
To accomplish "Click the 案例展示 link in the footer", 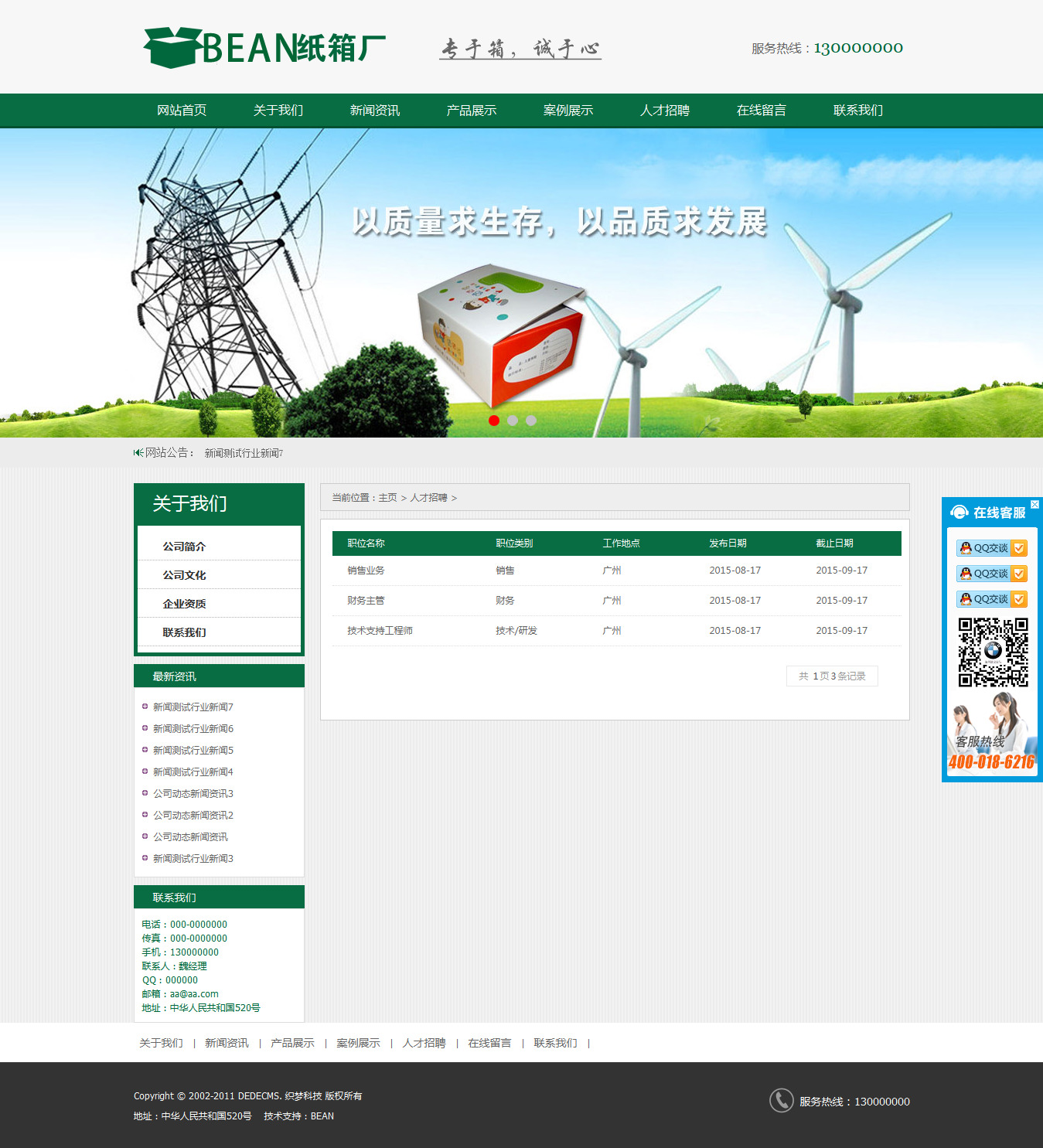I will tap(358, 1043).
